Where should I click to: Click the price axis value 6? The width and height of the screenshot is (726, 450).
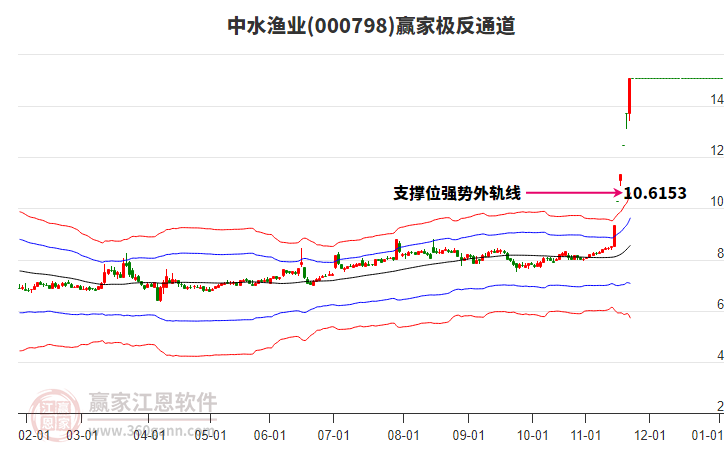pos(720,304)
